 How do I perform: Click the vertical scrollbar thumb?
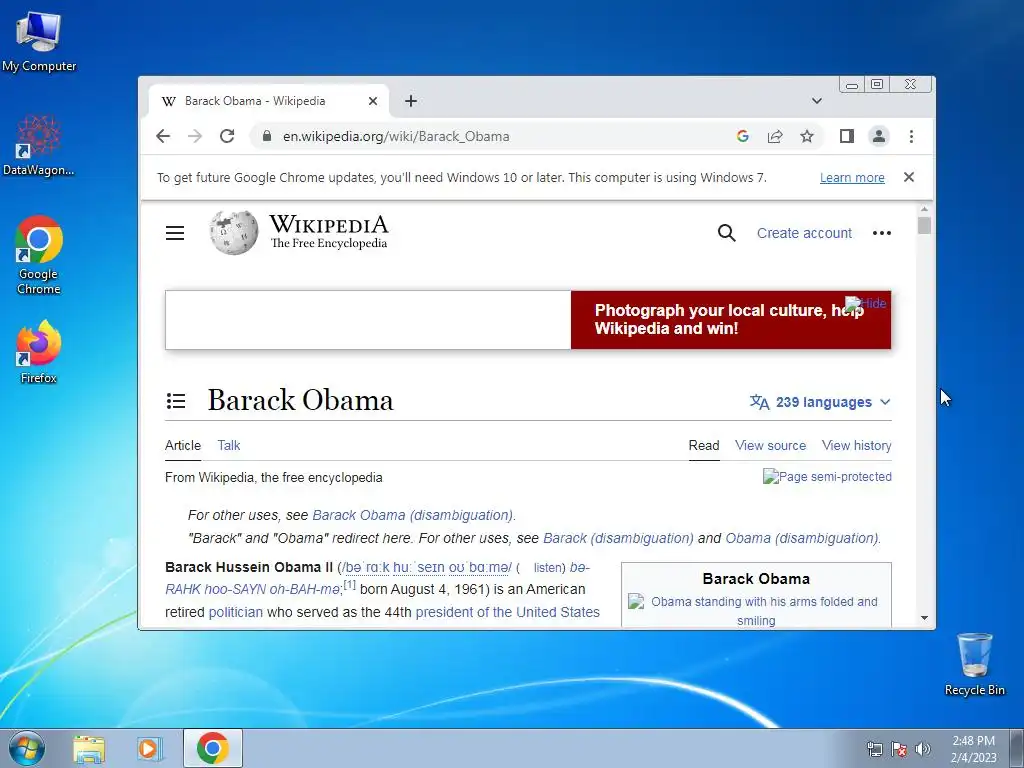point(924,225)
